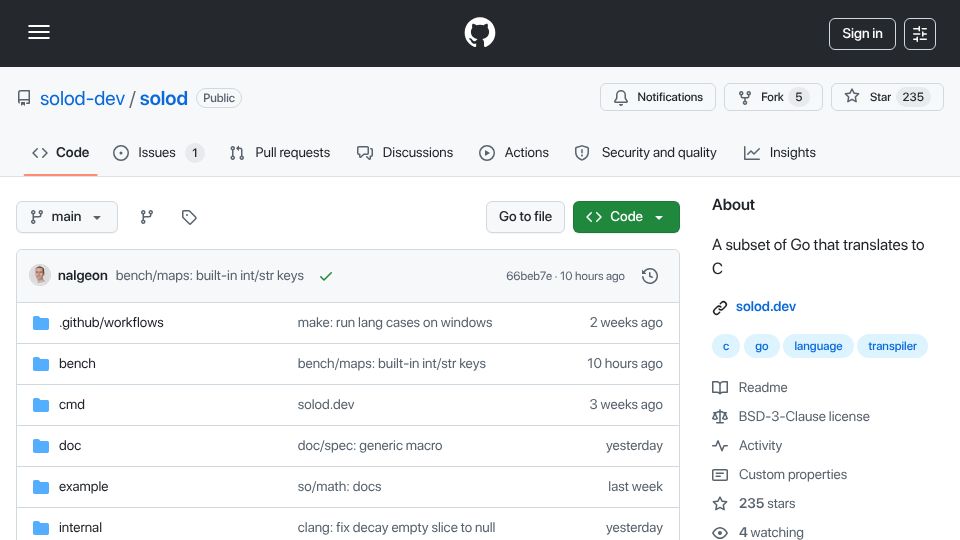The height and width of the screenshot is (540, 960).
Task: Click nalgeon's avatar image
Action: pos(40,276)
